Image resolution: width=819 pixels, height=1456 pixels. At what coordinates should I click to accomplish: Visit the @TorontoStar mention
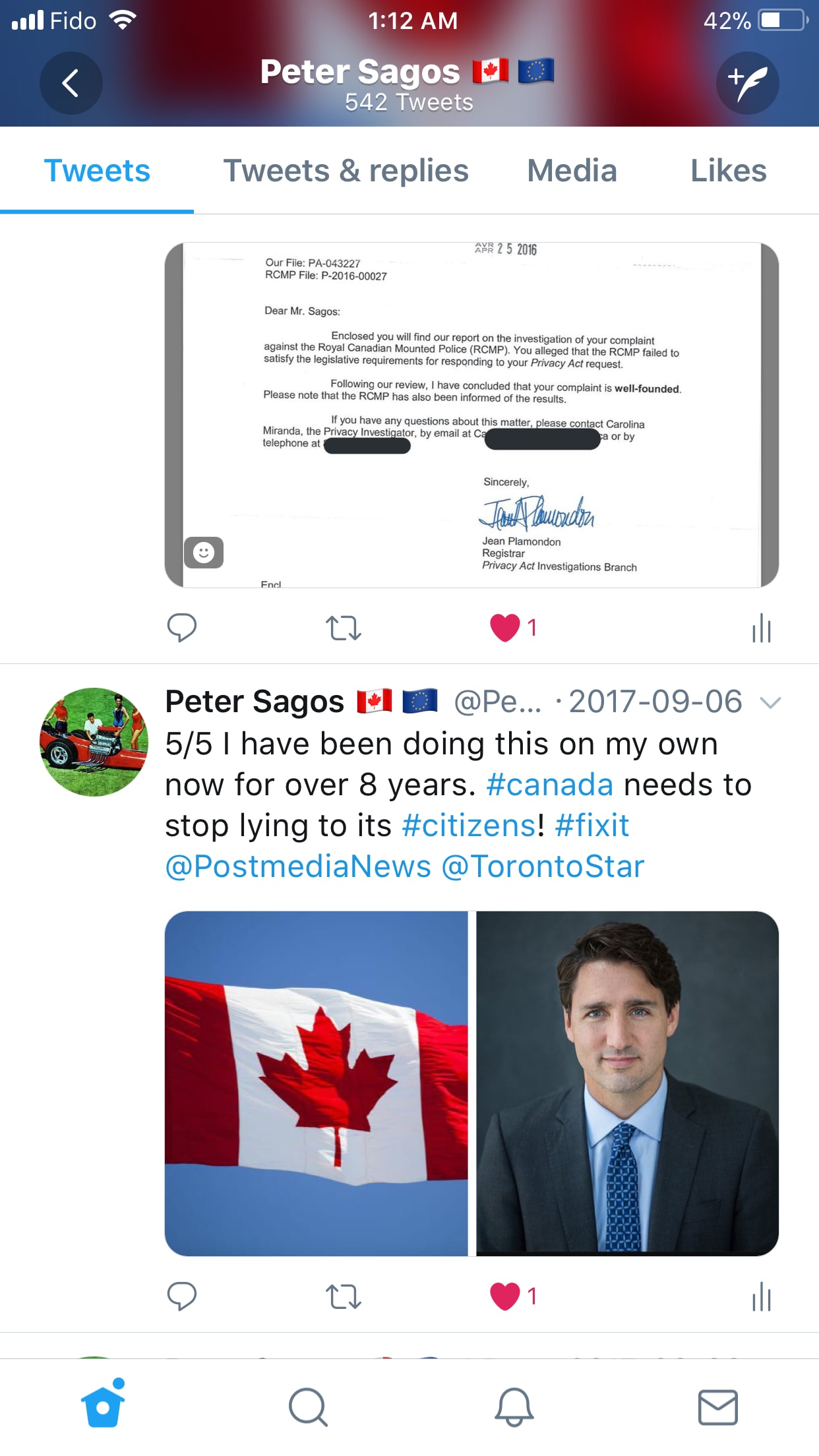(543, 866)
